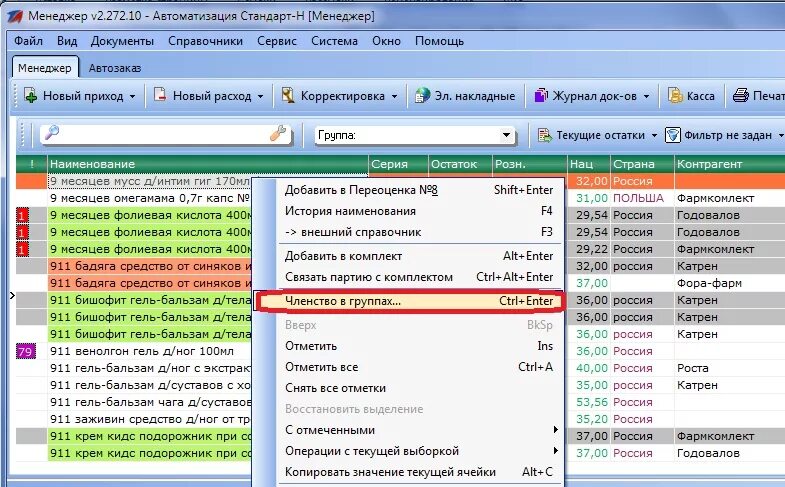
Task: Click the Новый расход document icon
Action: 160,95
